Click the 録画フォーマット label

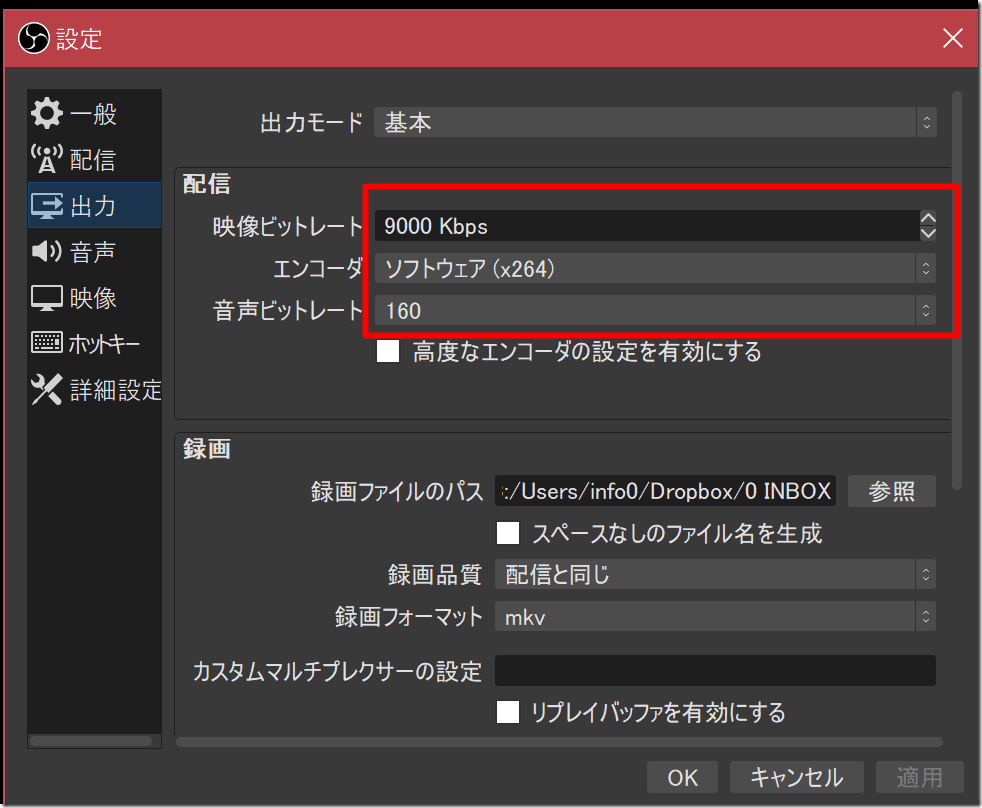[x=408, y=616]
